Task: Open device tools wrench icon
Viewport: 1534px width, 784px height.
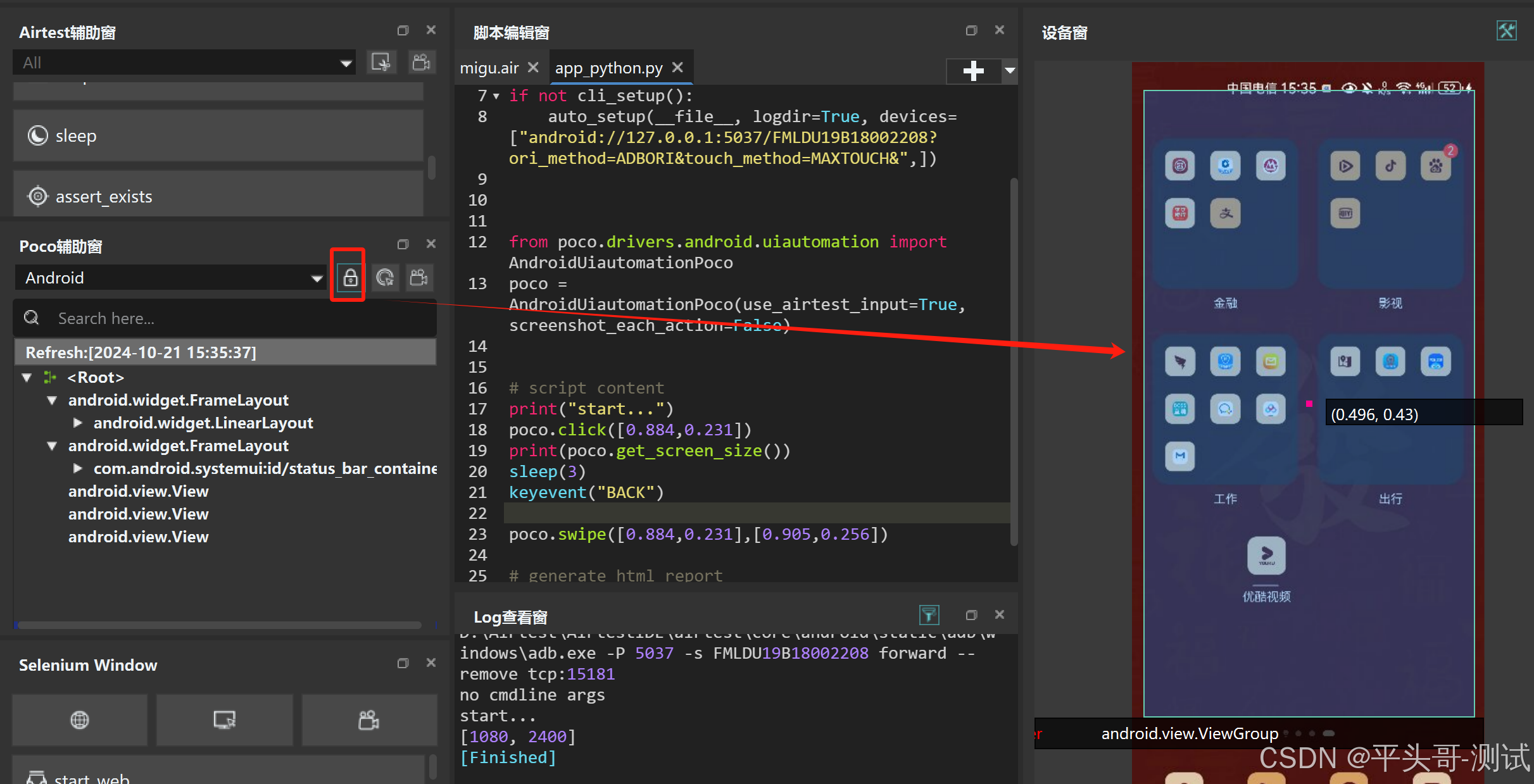Action: point(1506,30)
